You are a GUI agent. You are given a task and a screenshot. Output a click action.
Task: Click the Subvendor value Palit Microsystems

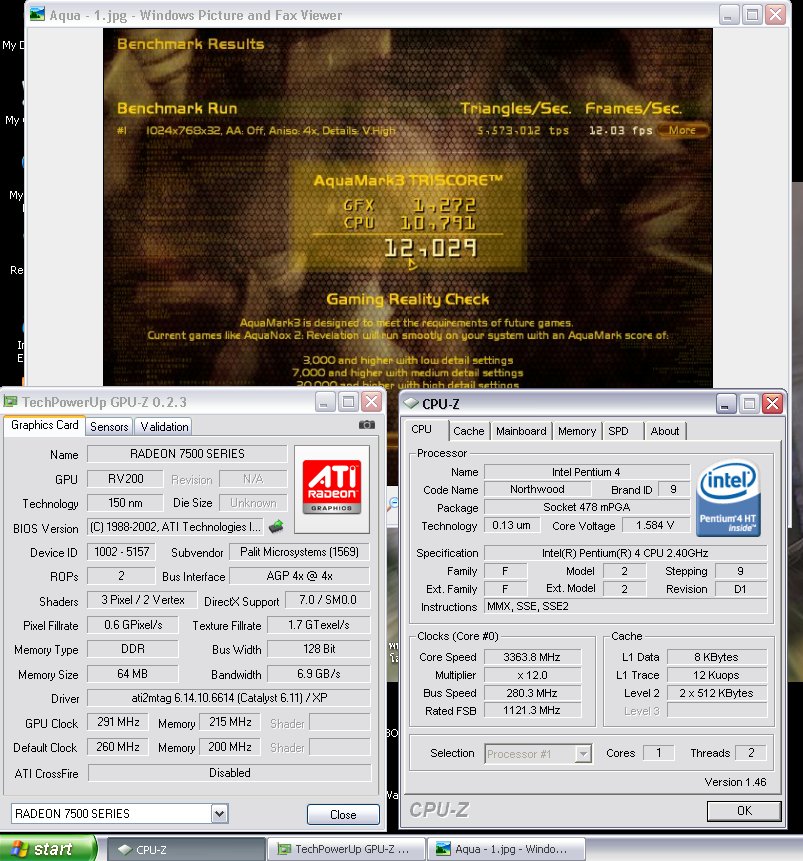(299, 552)
